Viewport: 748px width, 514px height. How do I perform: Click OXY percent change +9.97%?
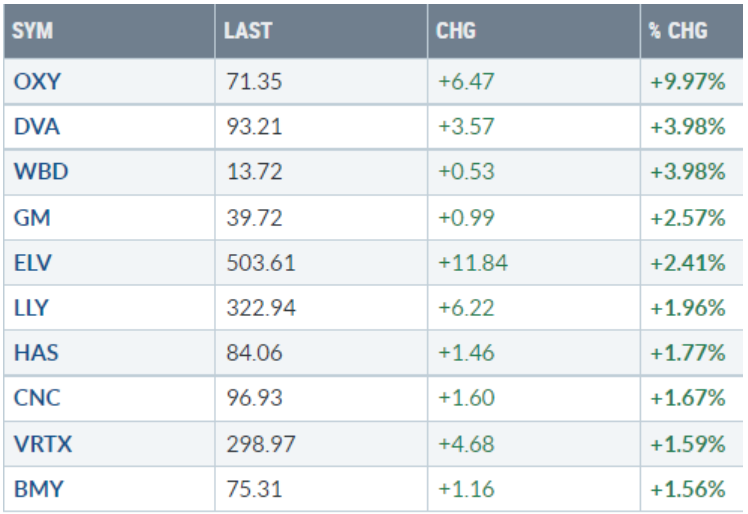687,82
